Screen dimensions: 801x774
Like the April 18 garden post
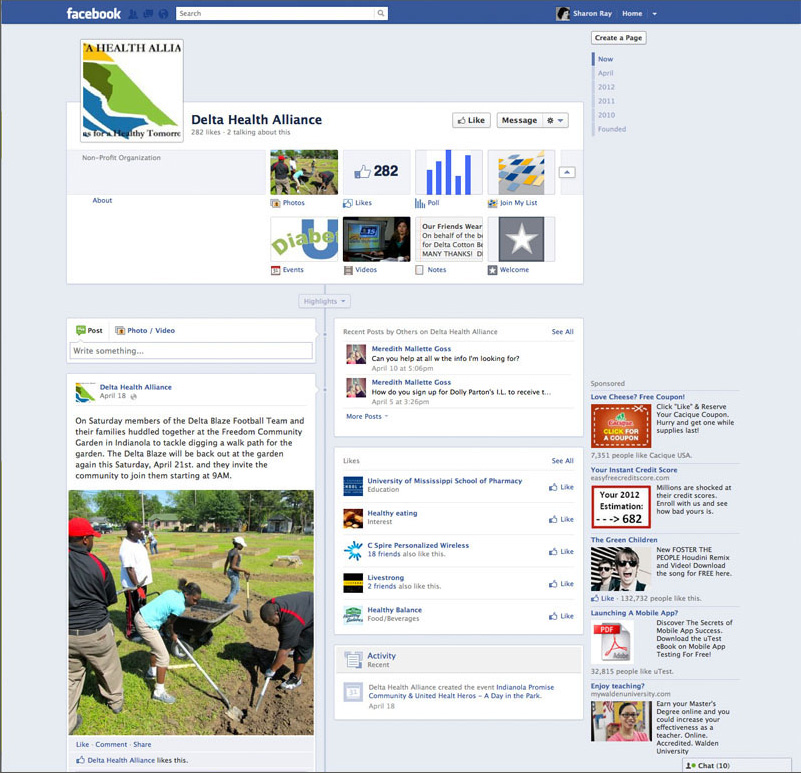(82, 744)
